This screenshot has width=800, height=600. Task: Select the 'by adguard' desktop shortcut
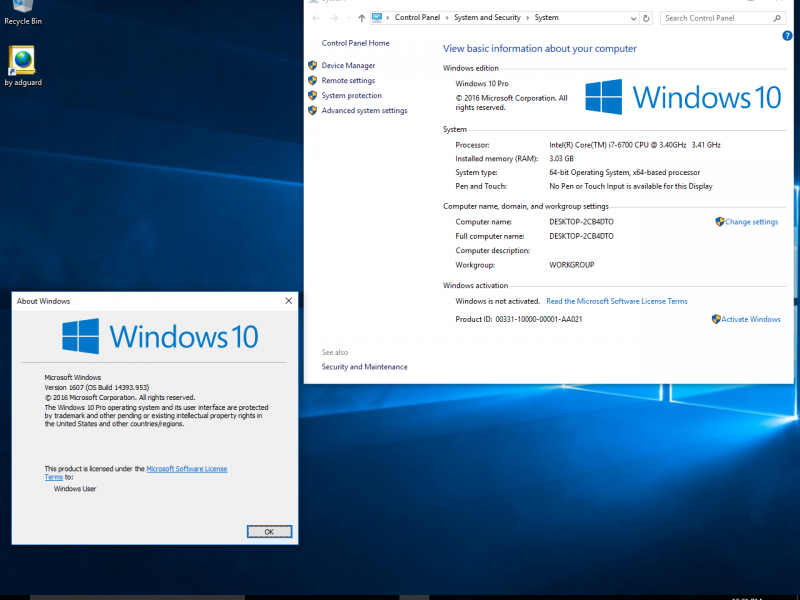coord(23,66)
